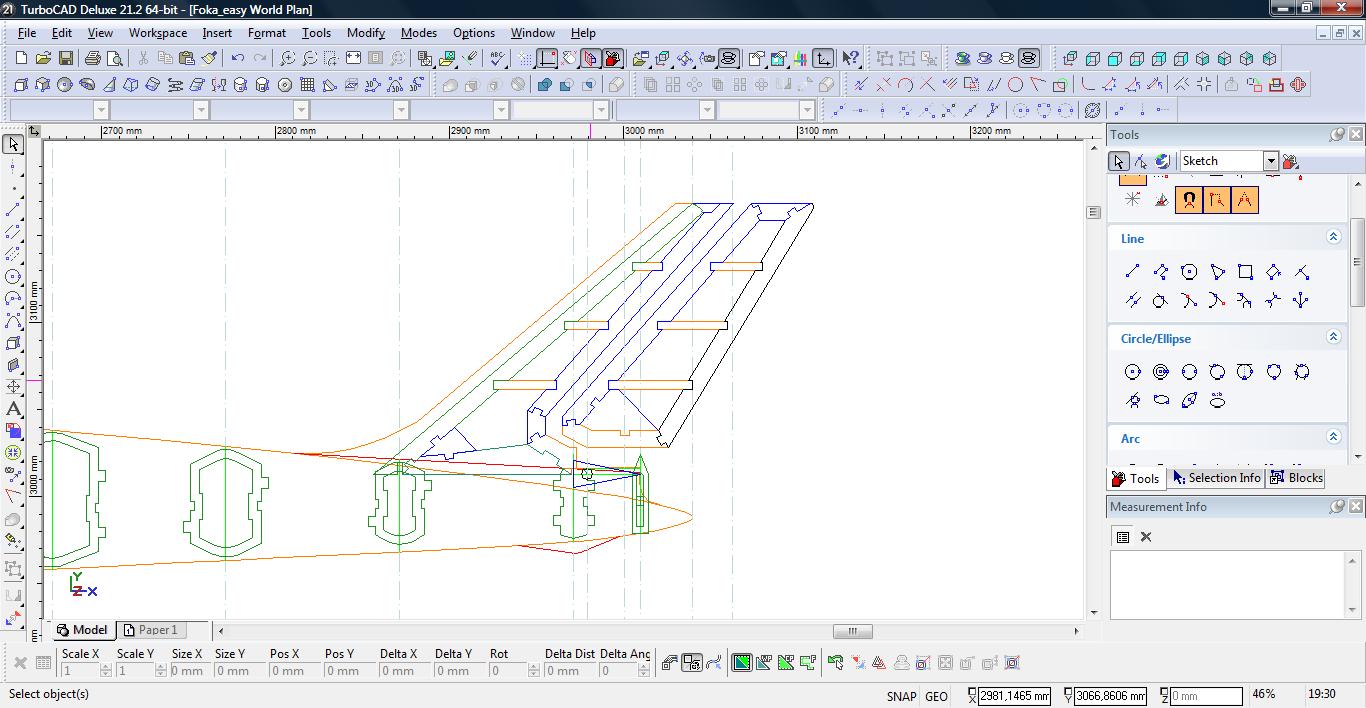Click the Save file icon
The height and width of the screenshot is (708, 1366).
(x=65, y=59)
